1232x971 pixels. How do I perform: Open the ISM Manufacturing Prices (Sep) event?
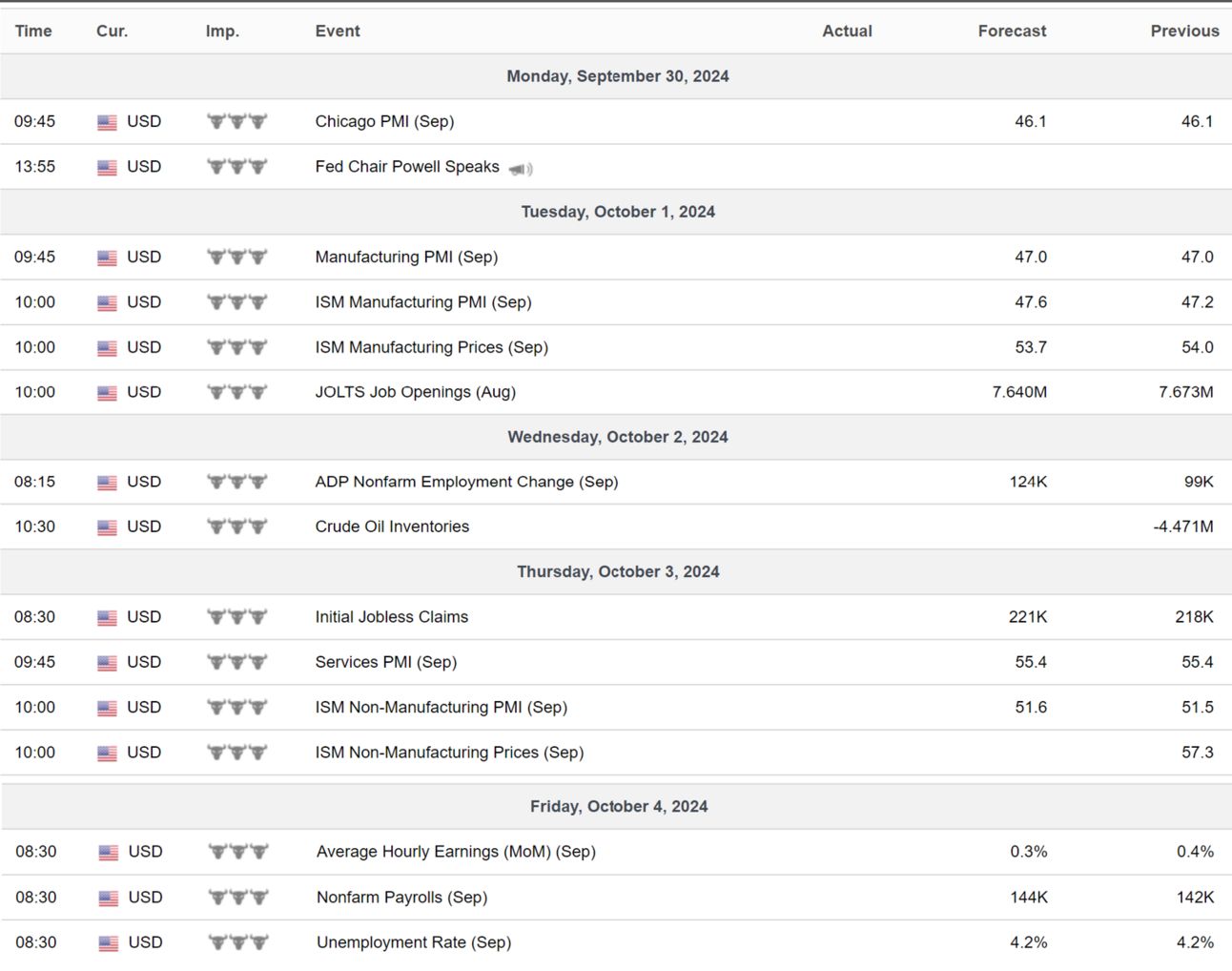tap(431, 347)
